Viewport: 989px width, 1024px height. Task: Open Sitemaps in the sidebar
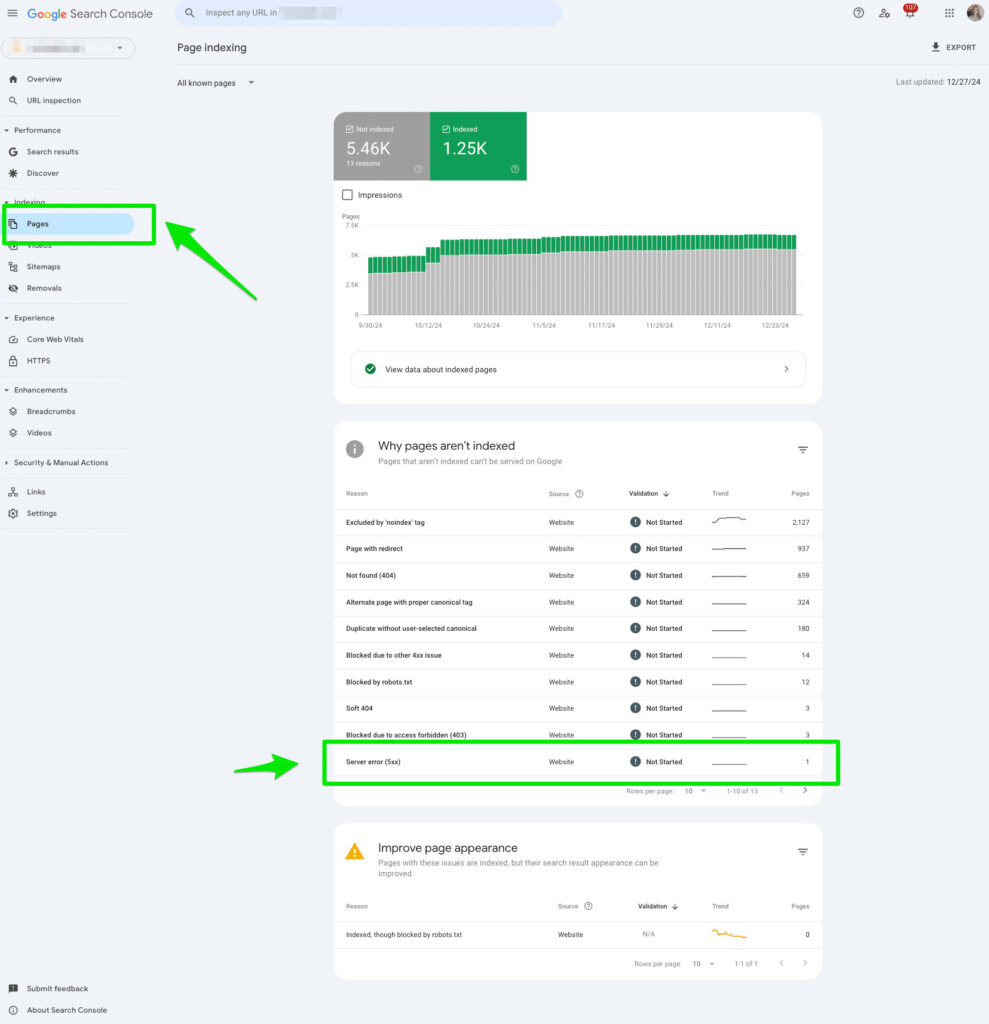tap(43, 267)
